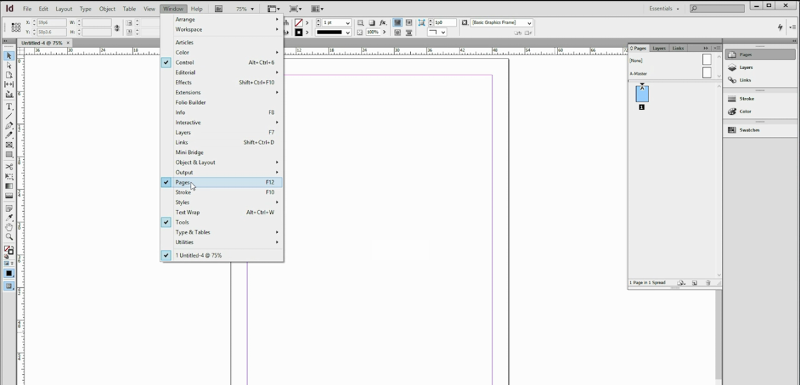Select the Rectangle Frame tool

pyautogui.click(x=9, y=145)
